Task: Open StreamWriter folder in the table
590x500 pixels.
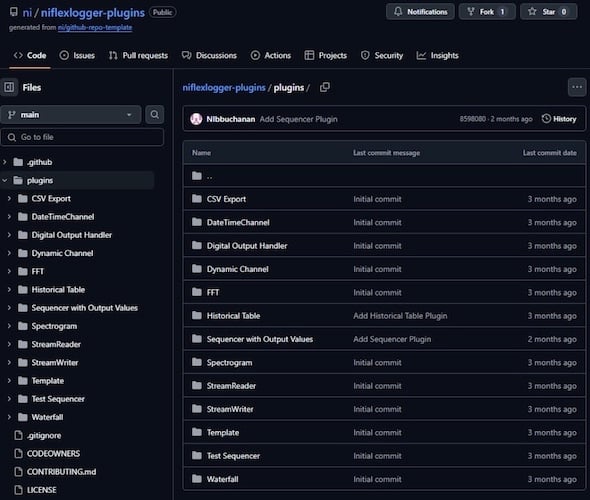Action: pyautogui.click(x=230, y=409)
